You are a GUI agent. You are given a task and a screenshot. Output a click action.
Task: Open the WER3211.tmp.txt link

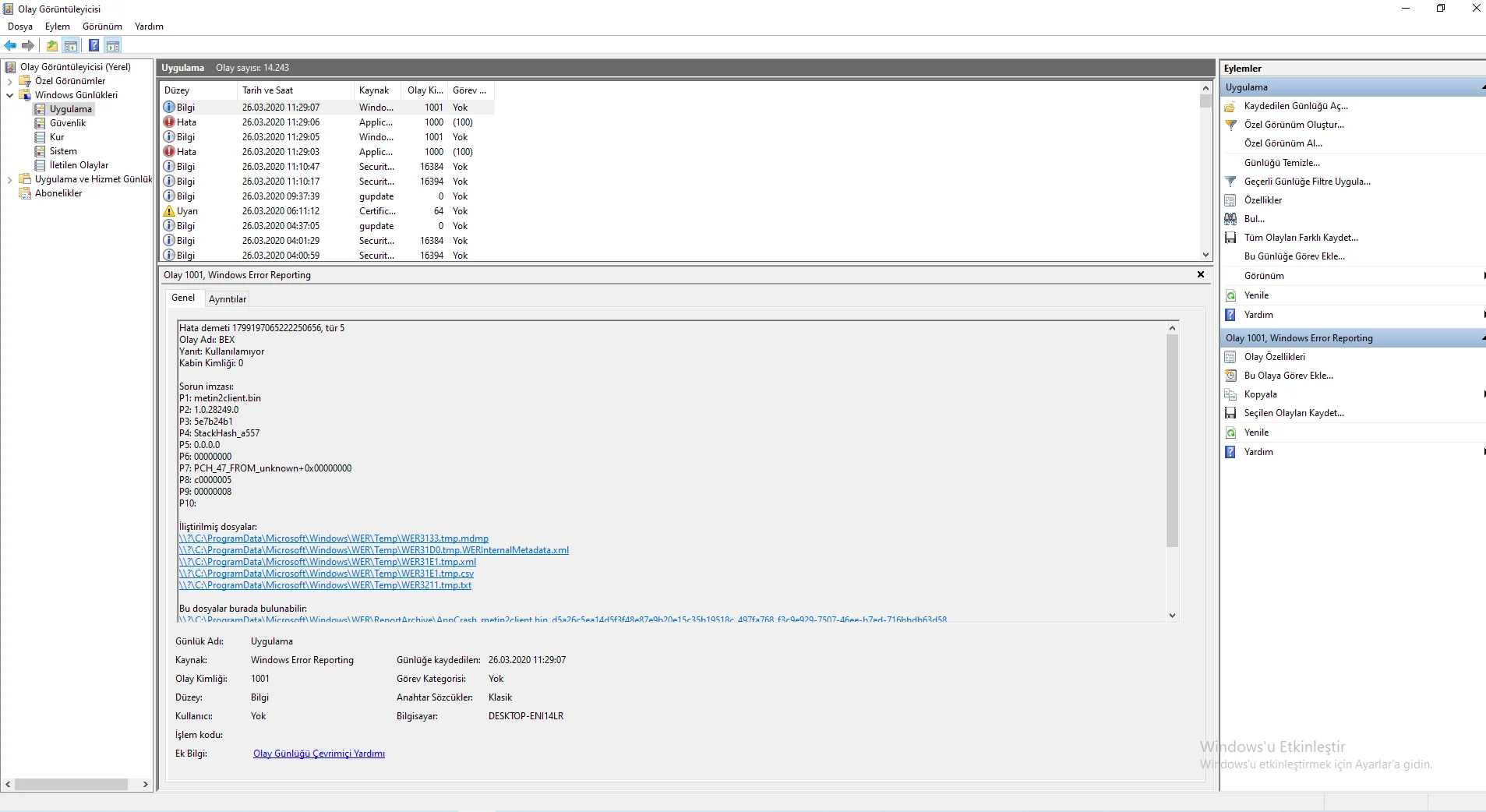[325, 585]
